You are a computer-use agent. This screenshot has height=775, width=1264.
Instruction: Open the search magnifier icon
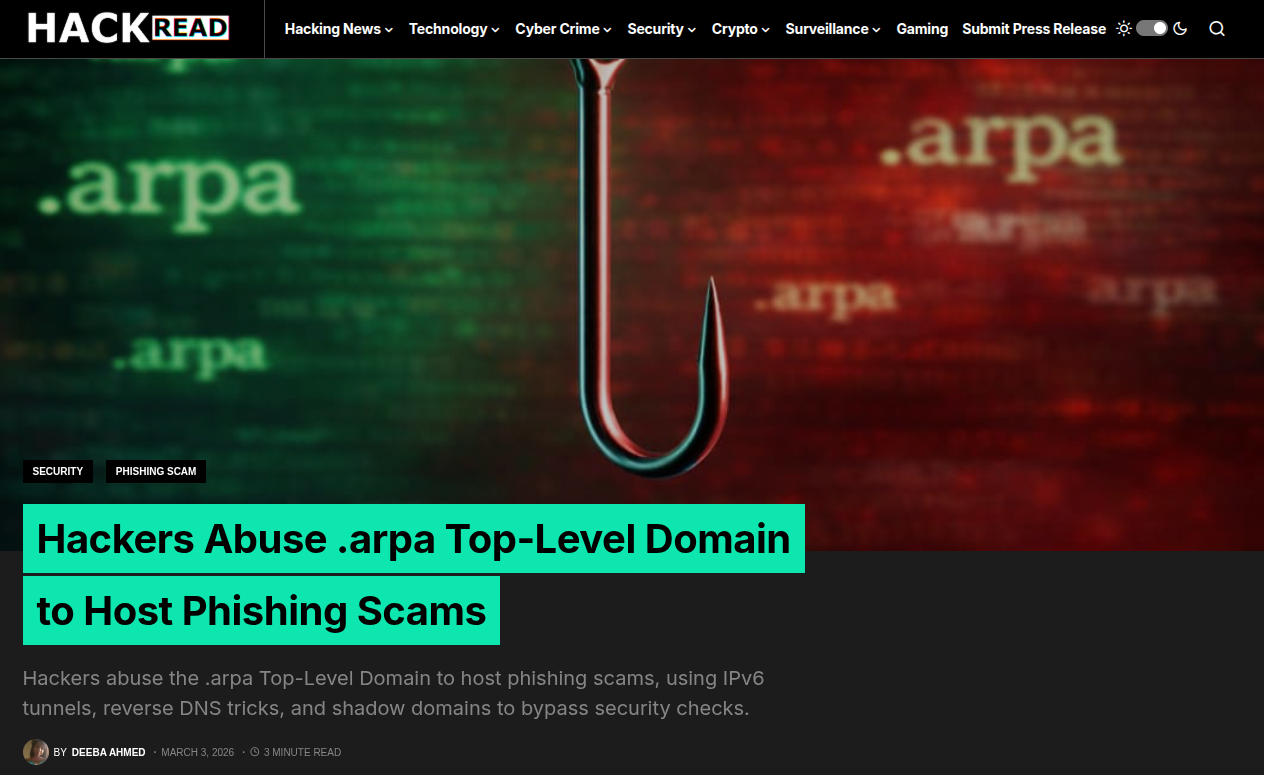[1217, 29]
